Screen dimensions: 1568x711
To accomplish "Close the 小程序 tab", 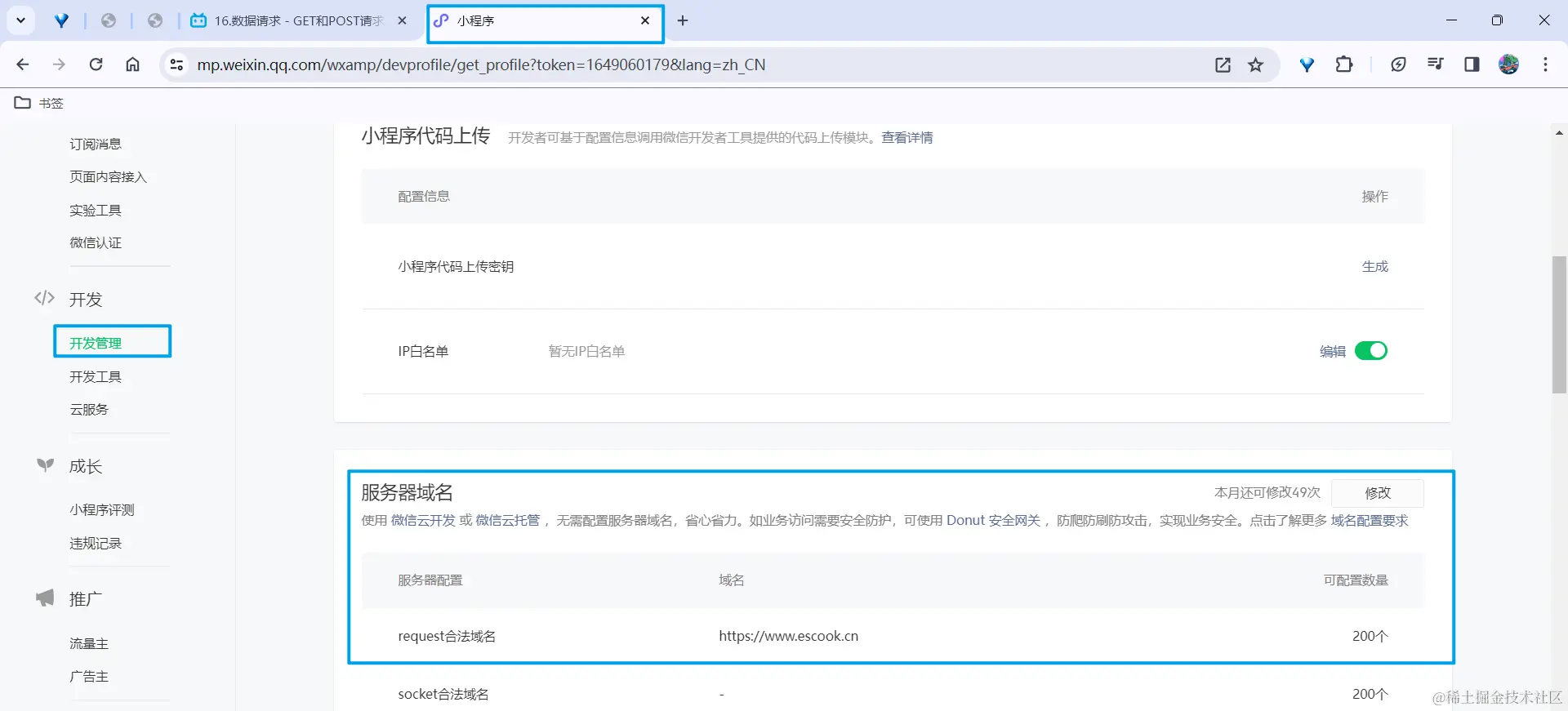I will [645, 20].
